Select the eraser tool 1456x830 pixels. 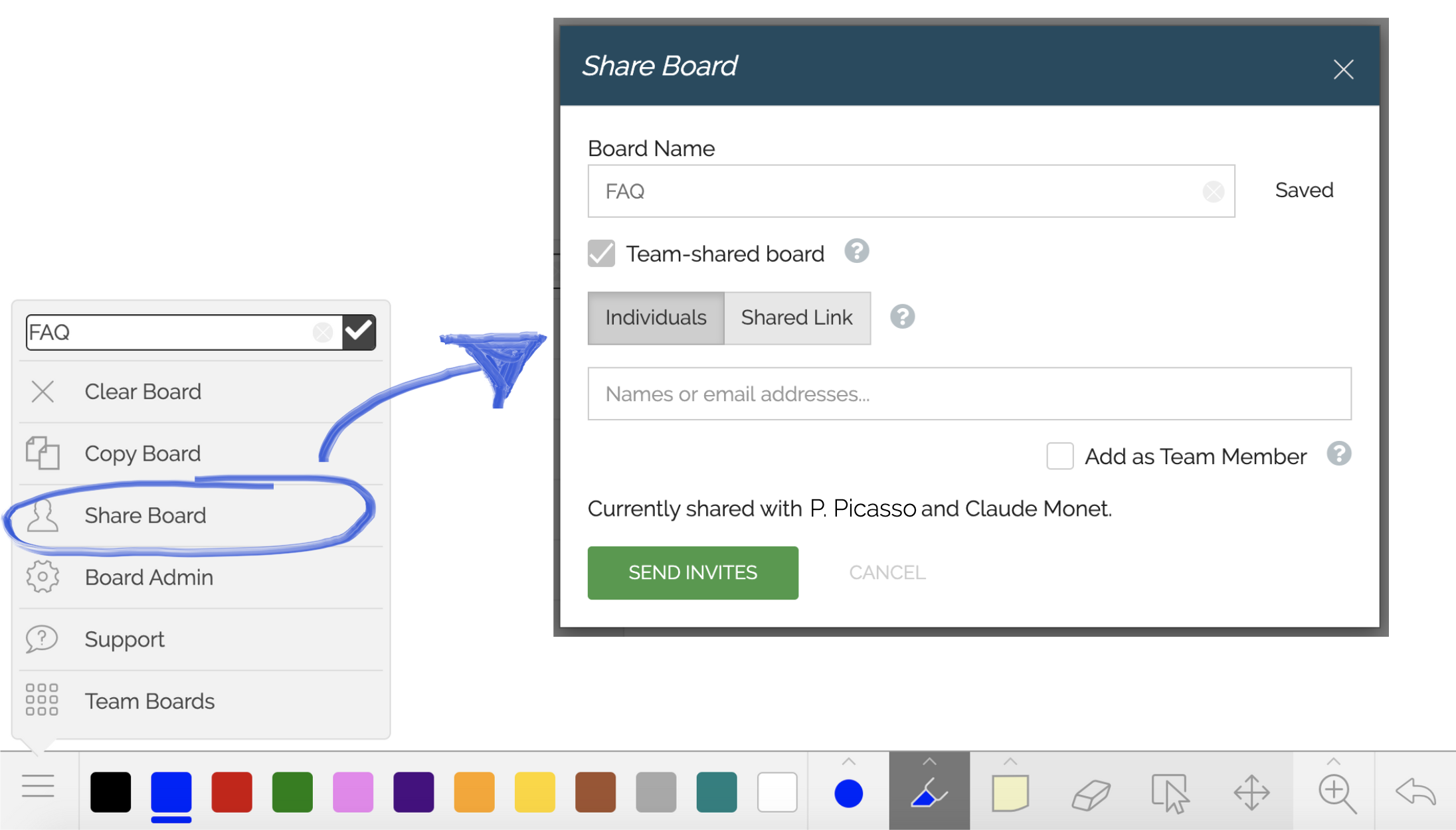pos(1090,793)
